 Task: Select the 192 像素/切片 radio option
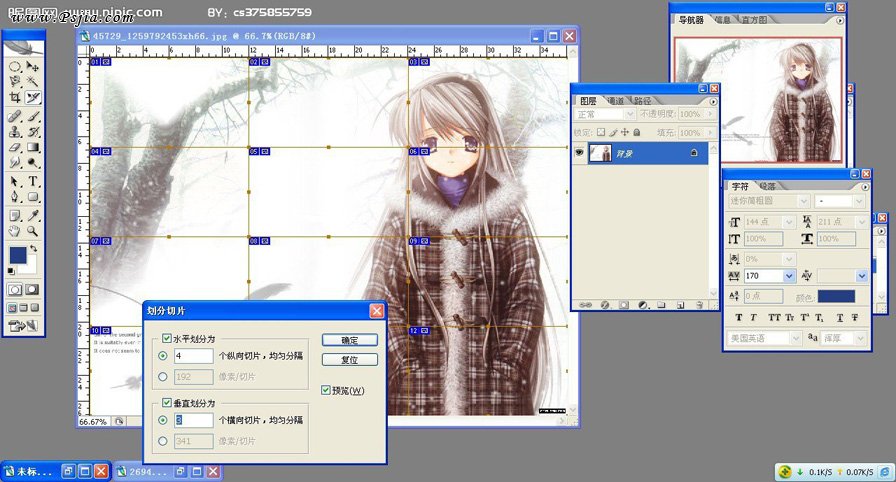point(163,376)
